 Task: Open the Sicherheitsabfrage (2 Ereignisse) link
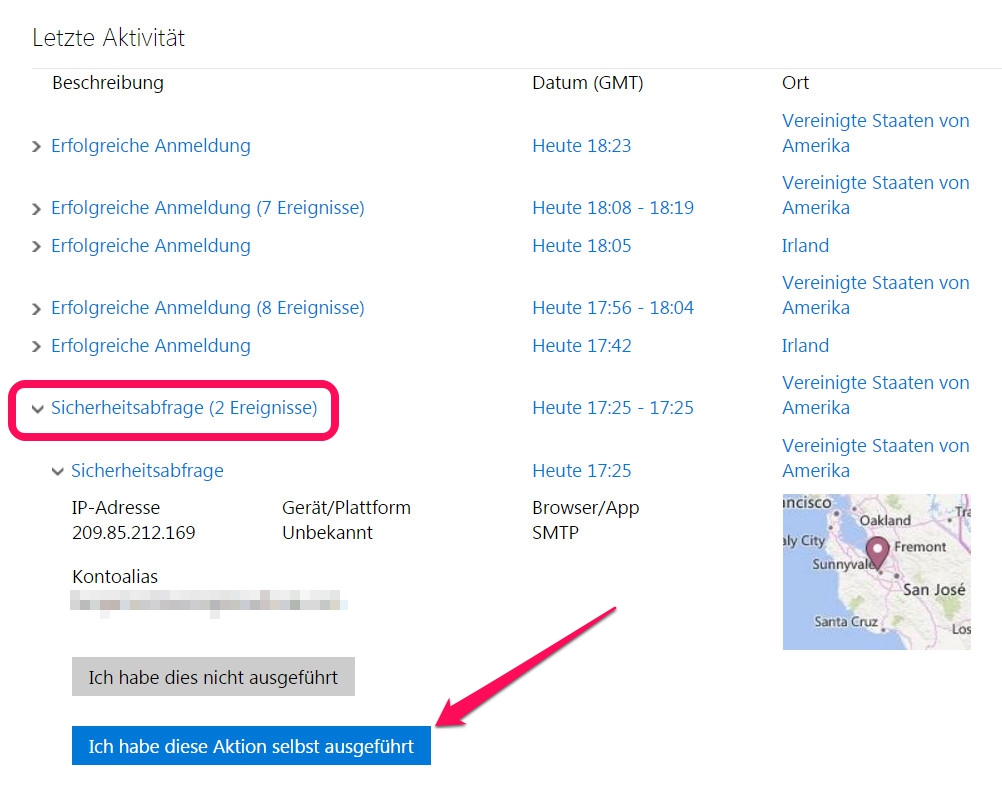click(184, 408)
